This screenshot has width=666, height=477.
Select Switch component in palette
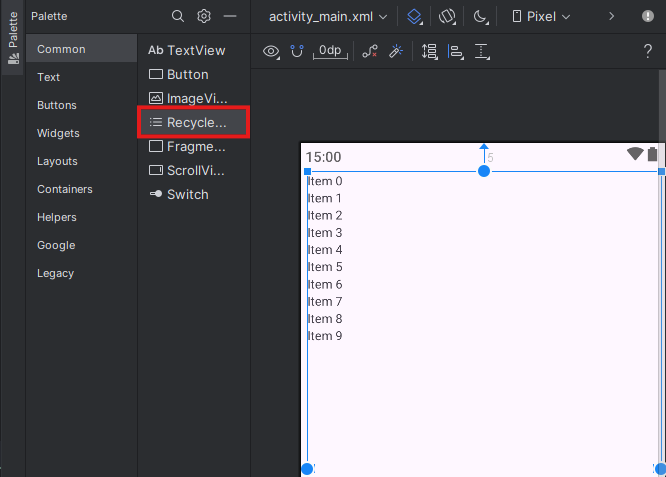coord(187,194)
